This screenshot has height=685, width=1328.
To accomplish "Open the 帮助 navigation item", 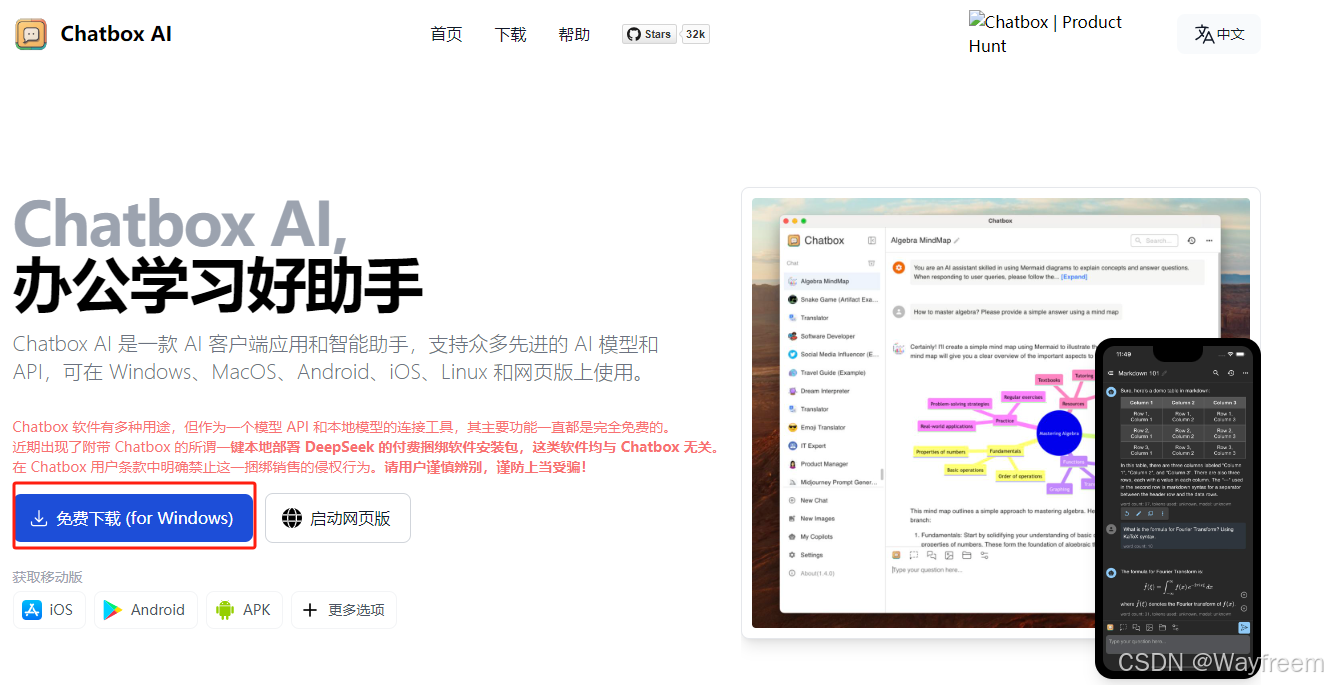I will pos(574,34).
